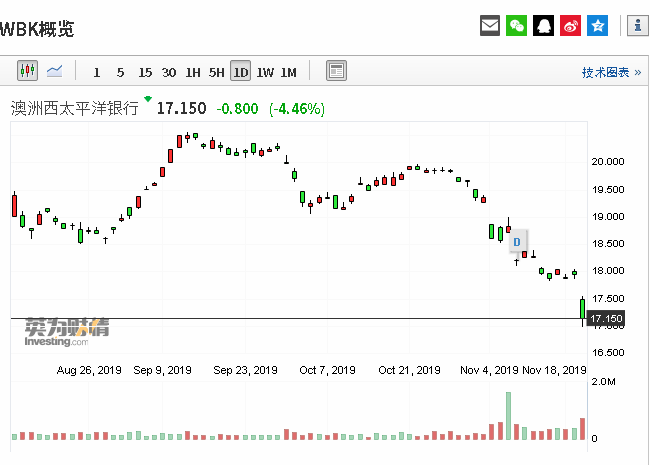Screen dimensions: 650x465
Task: Share to Qzone star icon
Action: (x=597, y=26)
